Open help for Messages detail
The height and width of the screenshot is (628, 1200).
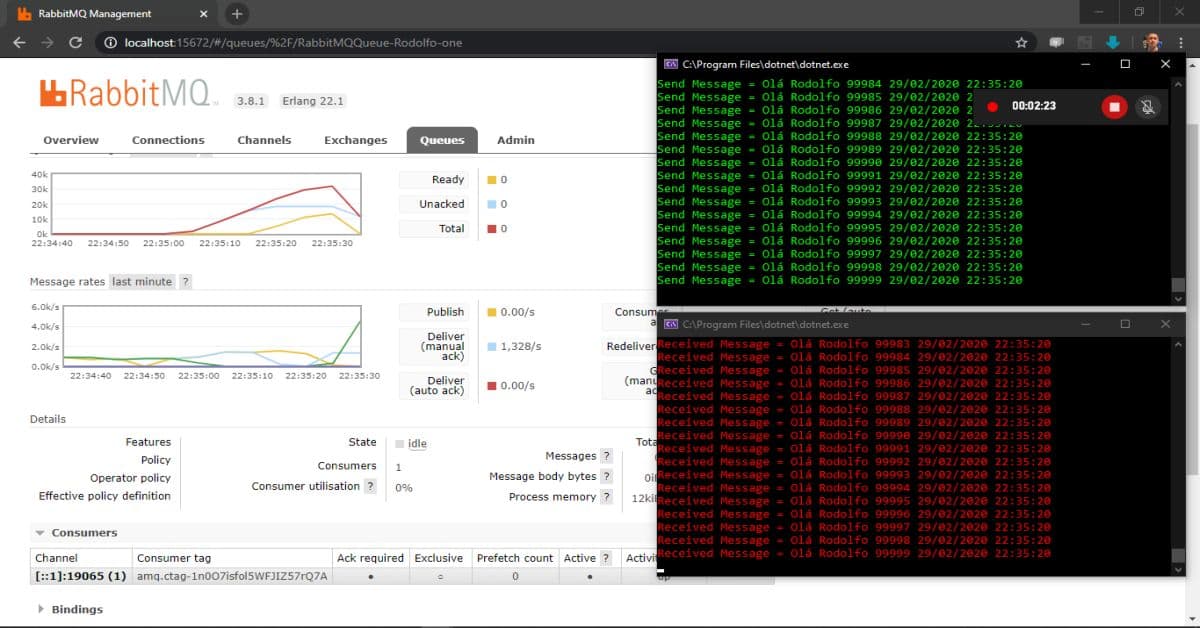click(606, 456)
